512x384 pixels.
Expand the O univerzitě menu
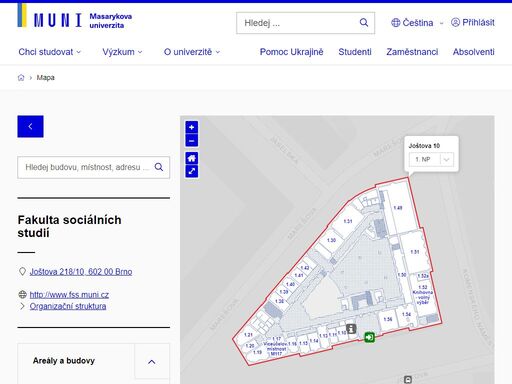[x=192, y=52]
